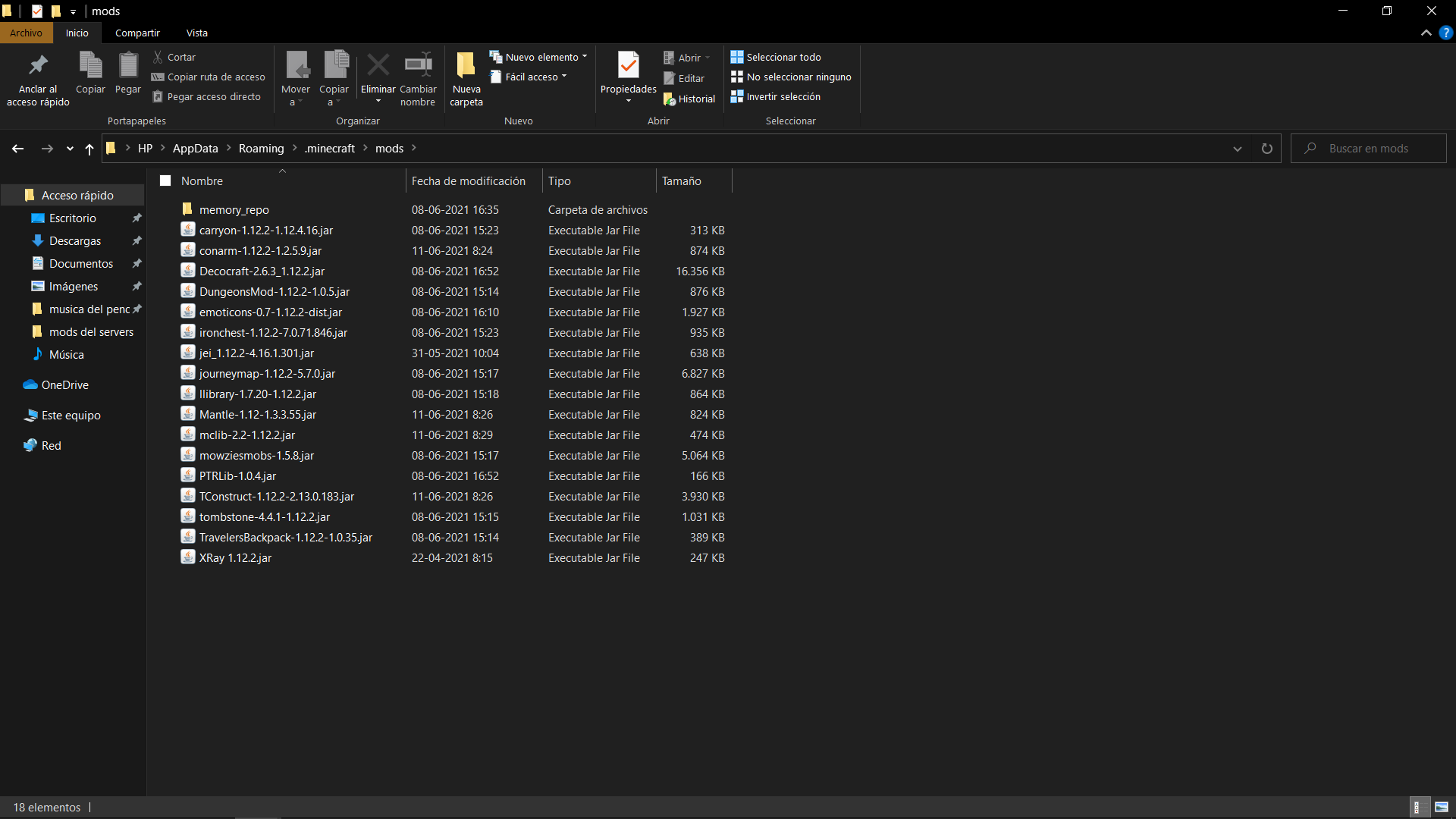Select jei_1.12.2-4.16.1.301.jar file
Screen dimensions: 1456x819
(256, 353)
